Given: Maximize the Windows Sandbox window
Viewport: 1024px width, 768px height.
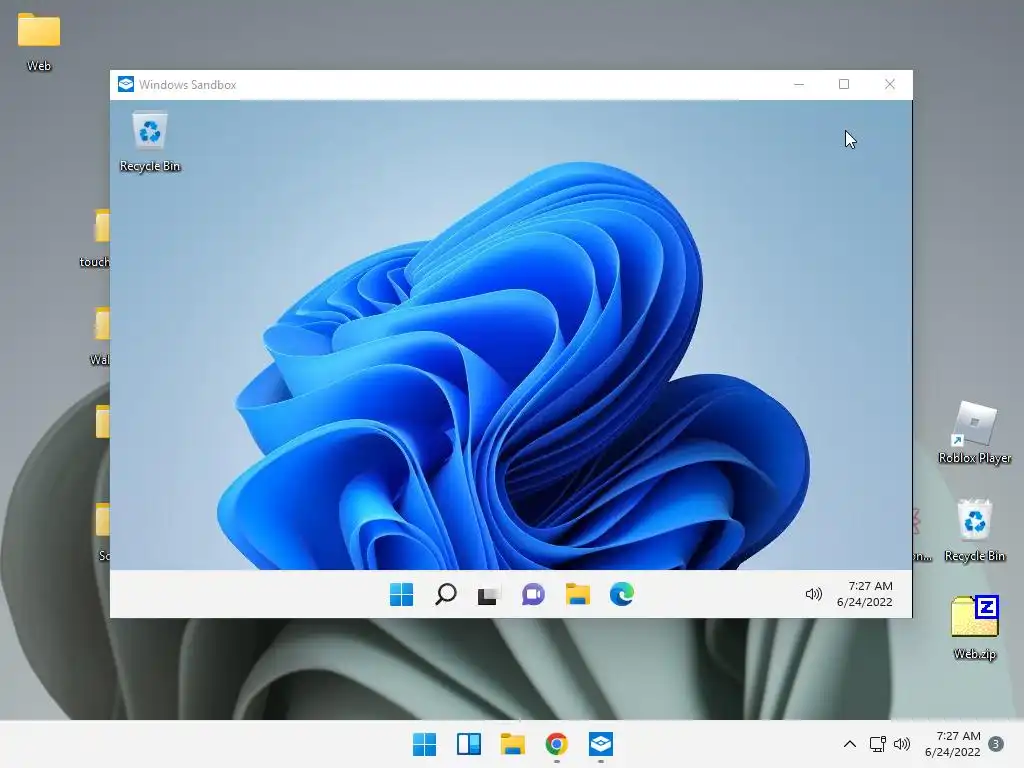Looking at the screenshot, I should pos(844,84).
